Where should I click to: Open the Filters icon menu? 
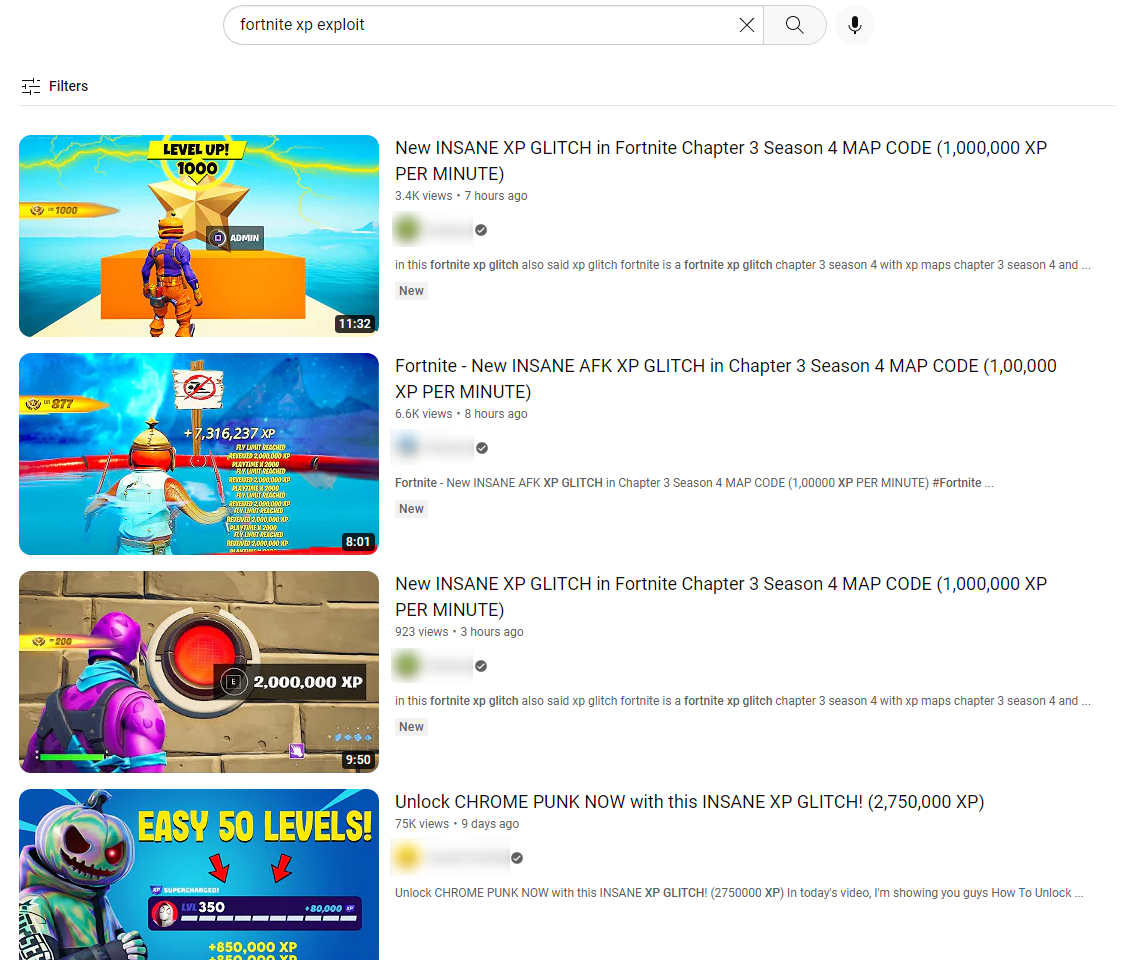tap(30, 86)
